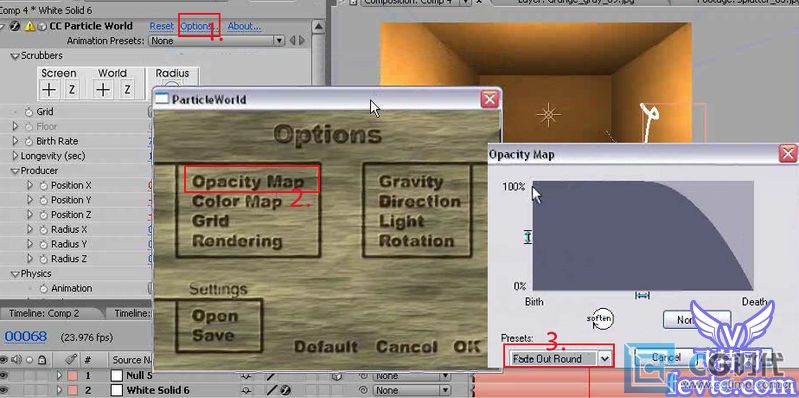Click Cancel in ParticleWorld options window
Image resolution: width=799 pixels, height=398 pixels.
coord(407,347)
